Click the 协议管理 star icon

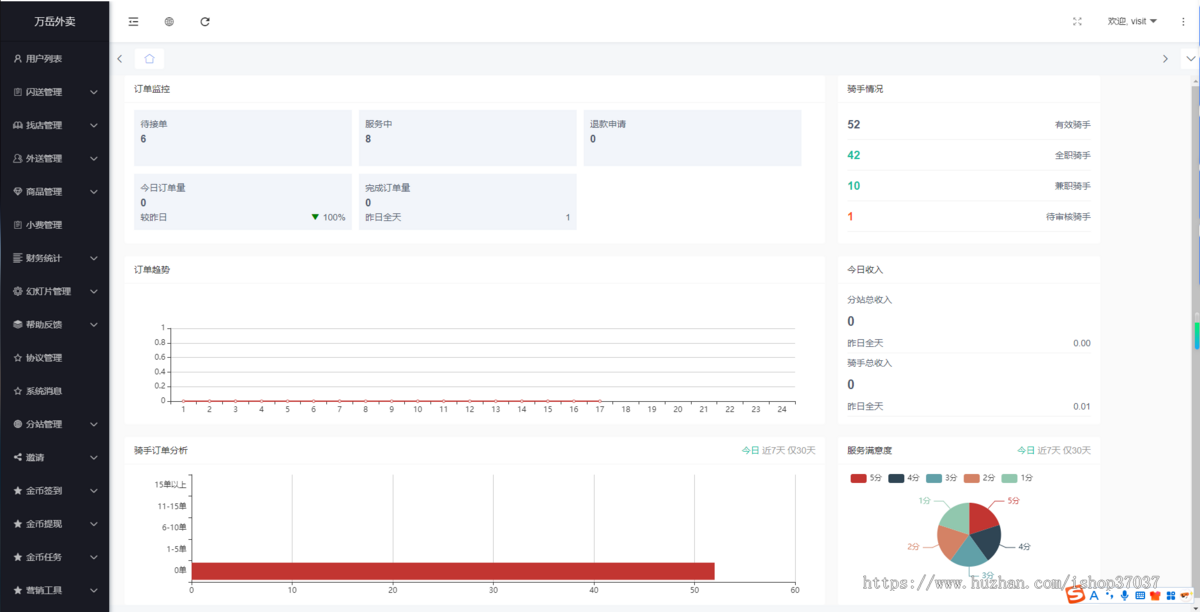point(18,357)
